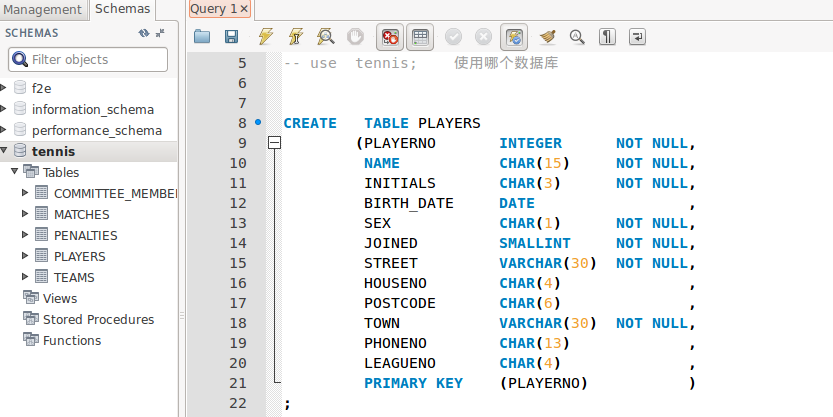Click the stop-execution hand icon

click(x=355, y=37)
